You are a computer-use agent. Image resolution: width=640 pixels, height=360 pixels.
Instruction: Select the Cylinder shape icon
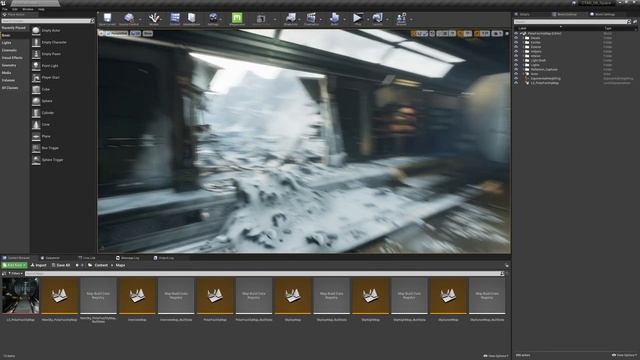point(36,113)
